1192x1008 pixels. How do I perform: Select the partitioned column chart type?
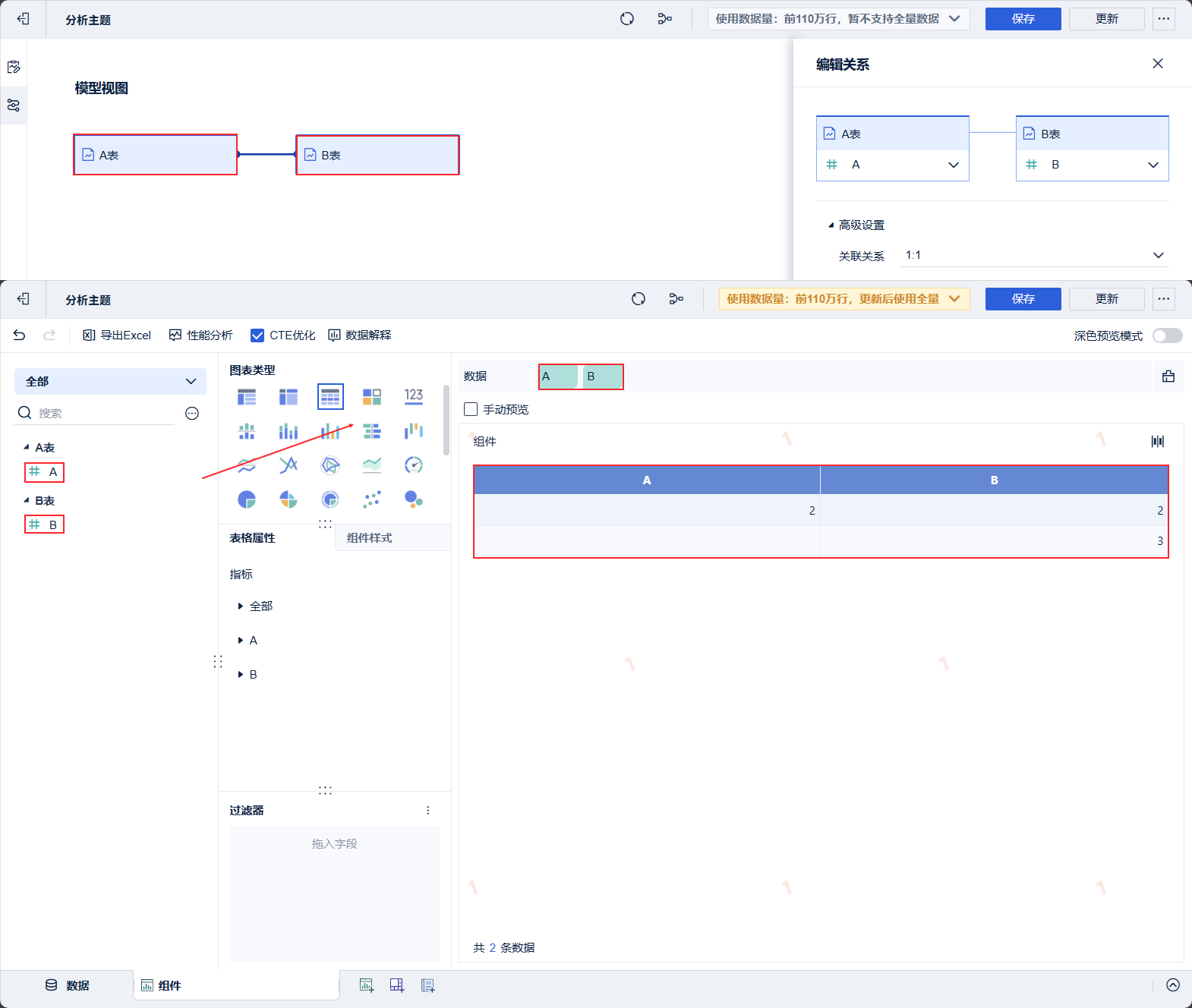[x=247, y=431]
